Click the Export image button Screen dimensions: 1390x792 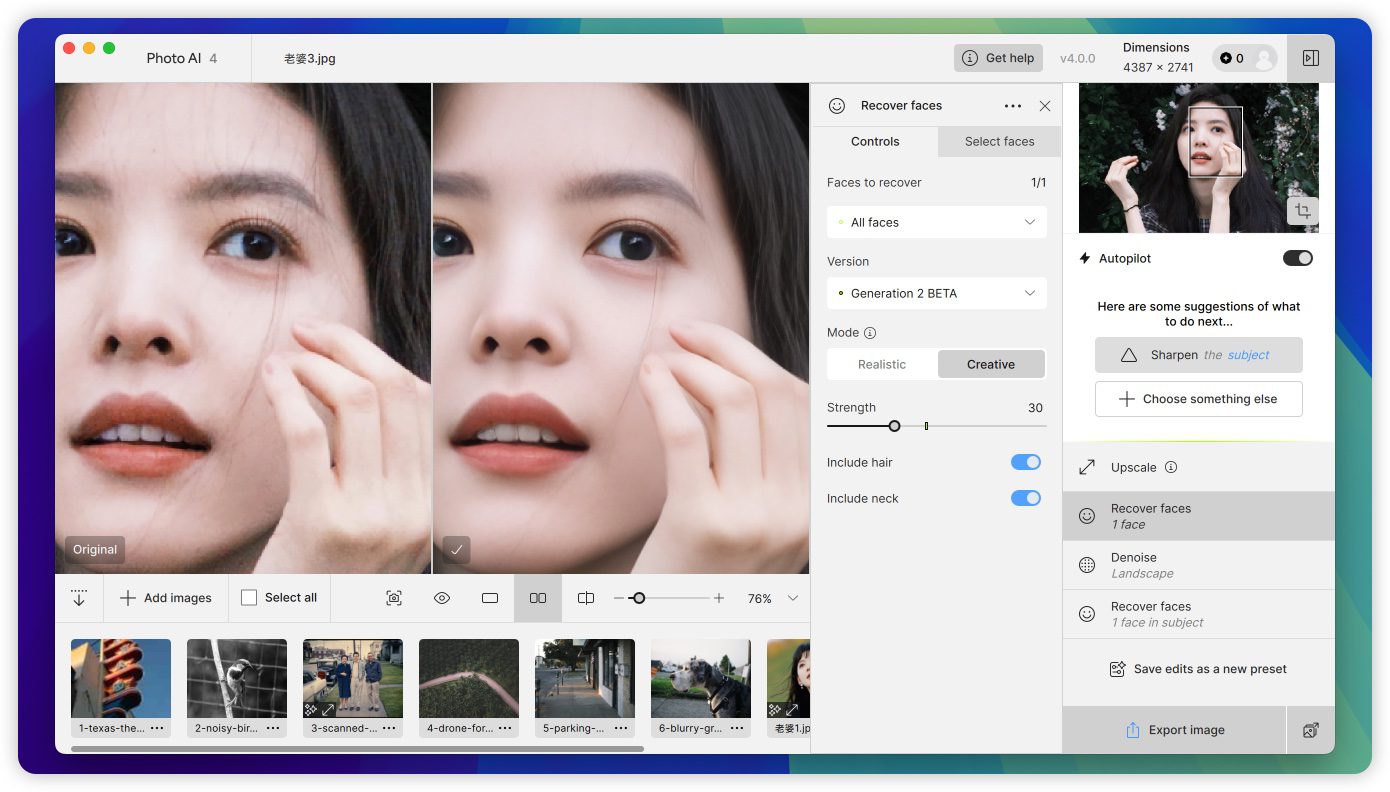click(1174, 730)
